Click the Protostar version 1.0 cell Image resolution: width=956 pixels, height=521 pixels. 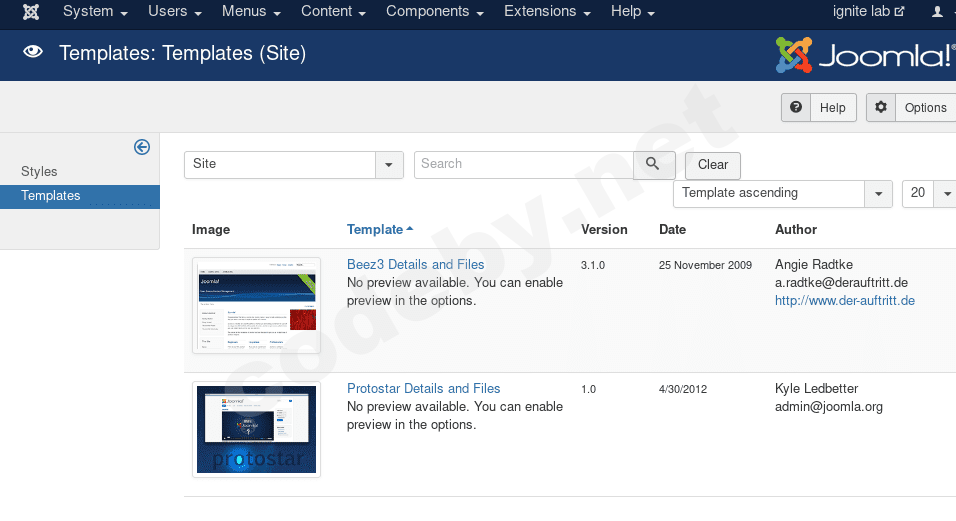click(588, 389)
